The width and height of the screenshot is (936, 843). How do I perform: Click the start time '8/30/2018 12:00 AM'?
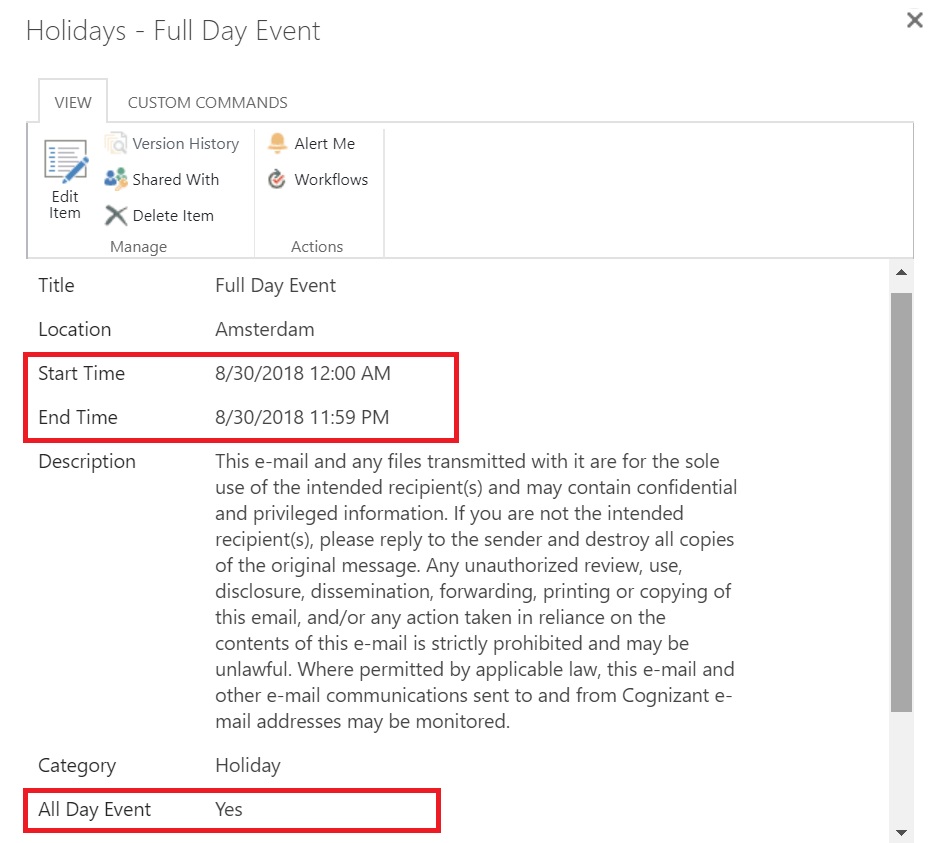[303, 373]
